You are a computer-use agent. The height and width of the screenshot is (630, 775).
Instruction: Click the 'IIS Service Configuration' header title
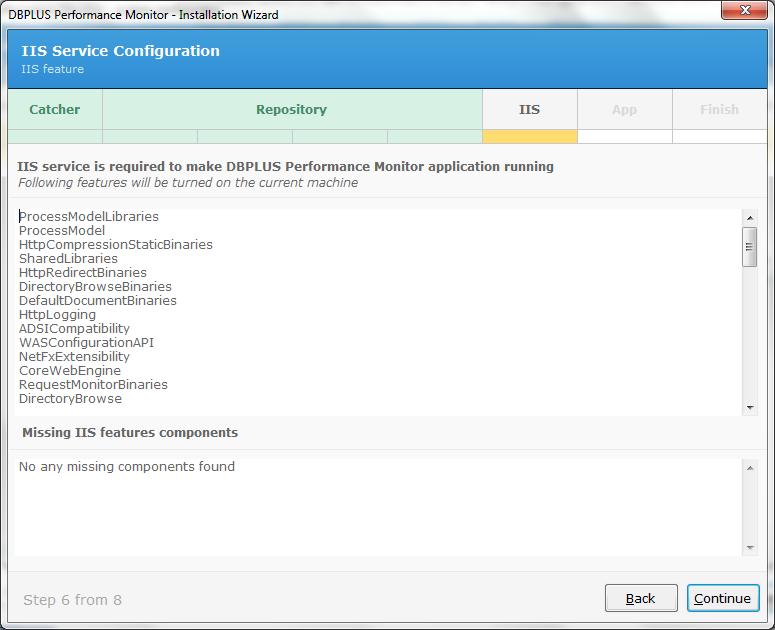120,51
